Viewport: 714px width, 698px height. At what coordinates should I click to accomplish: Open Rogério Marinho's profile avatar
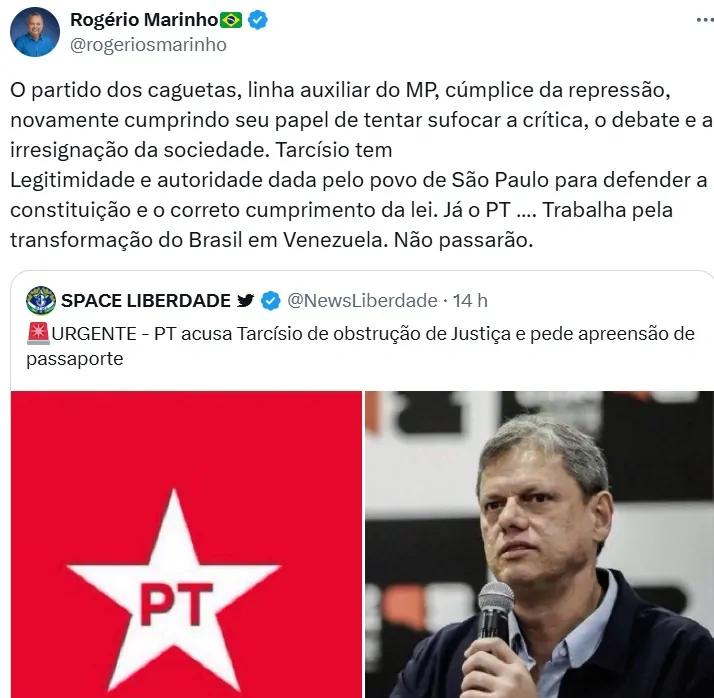35,32
